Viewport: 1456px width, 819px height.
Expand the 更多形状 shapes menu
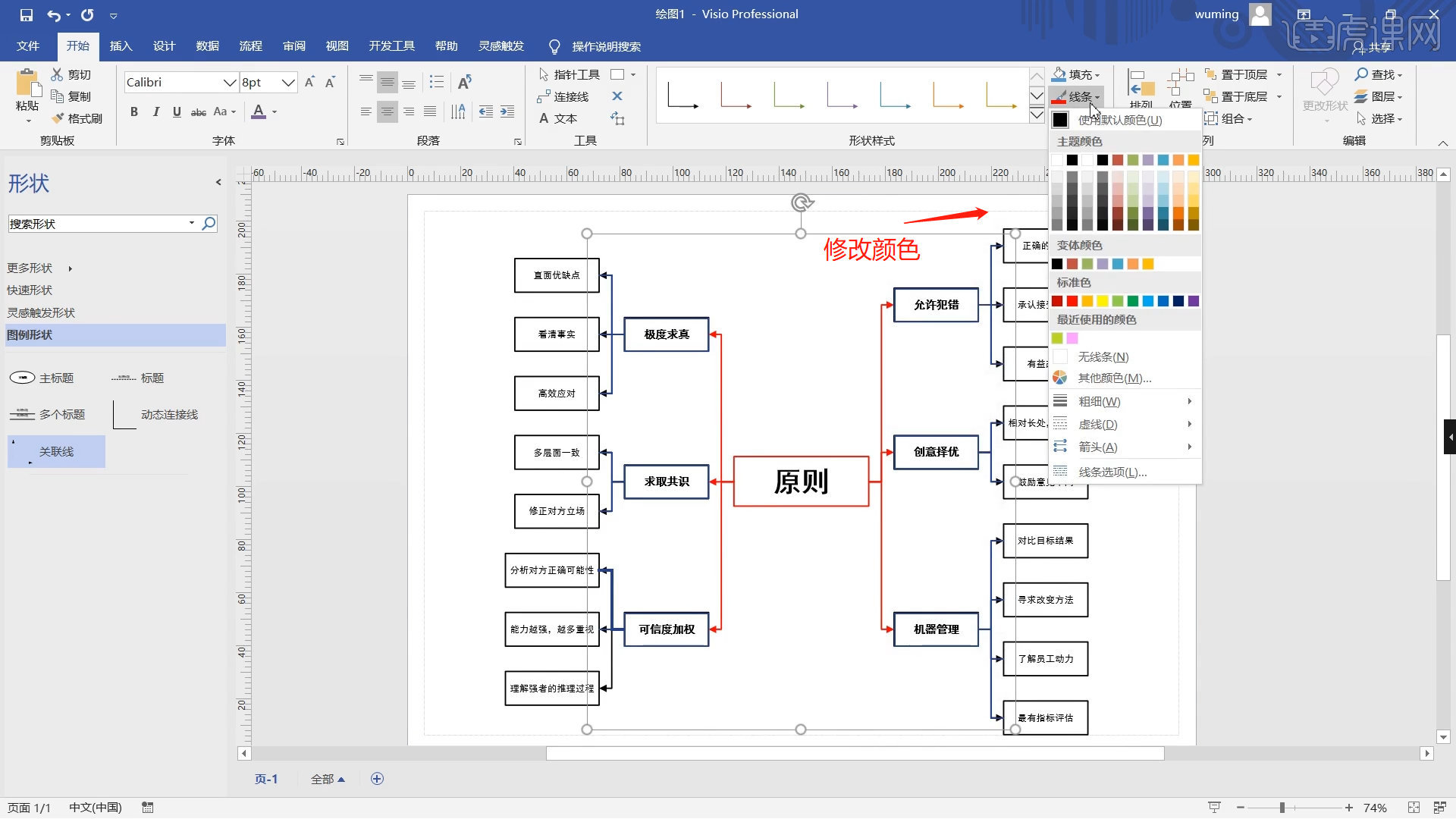coord(30,268)
